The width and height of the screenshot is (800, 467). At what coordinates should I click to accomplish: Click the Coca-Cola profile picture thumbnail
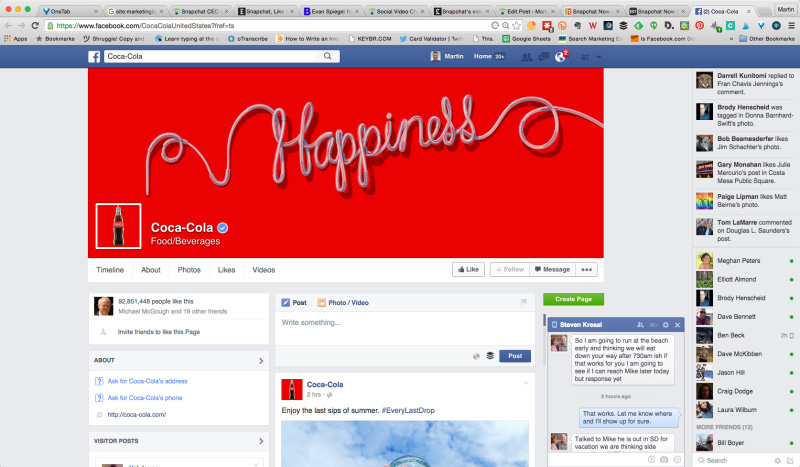(x=118, y=226)
